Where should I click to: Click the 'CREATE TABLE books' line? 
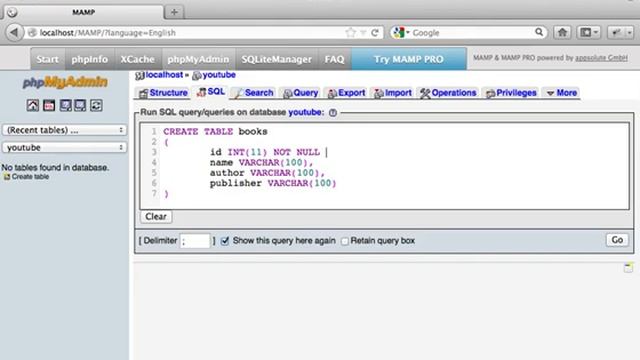(x=216, y=132)
